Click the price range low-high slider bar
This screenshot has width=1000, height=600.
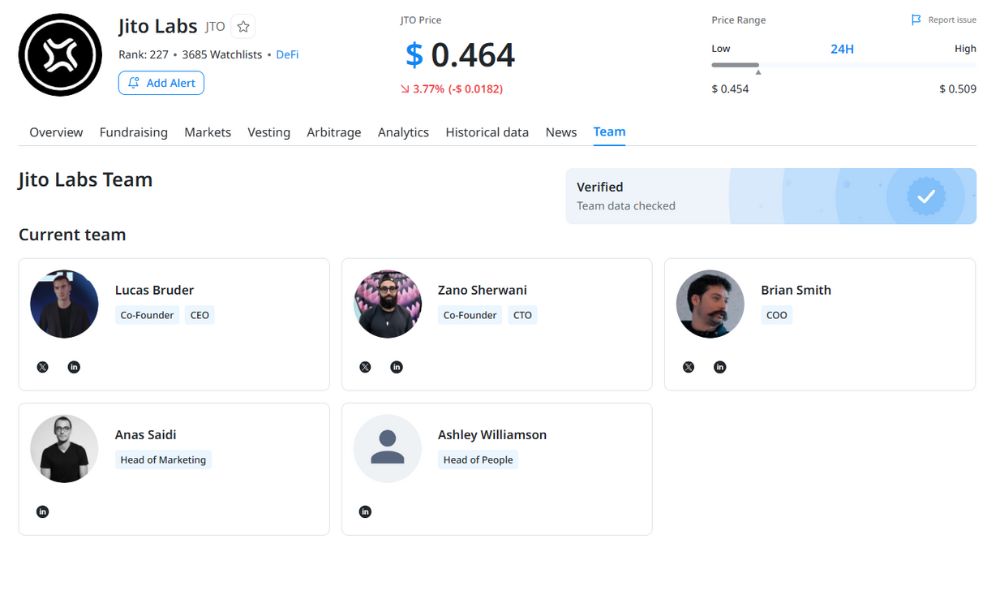click(843, 66)
